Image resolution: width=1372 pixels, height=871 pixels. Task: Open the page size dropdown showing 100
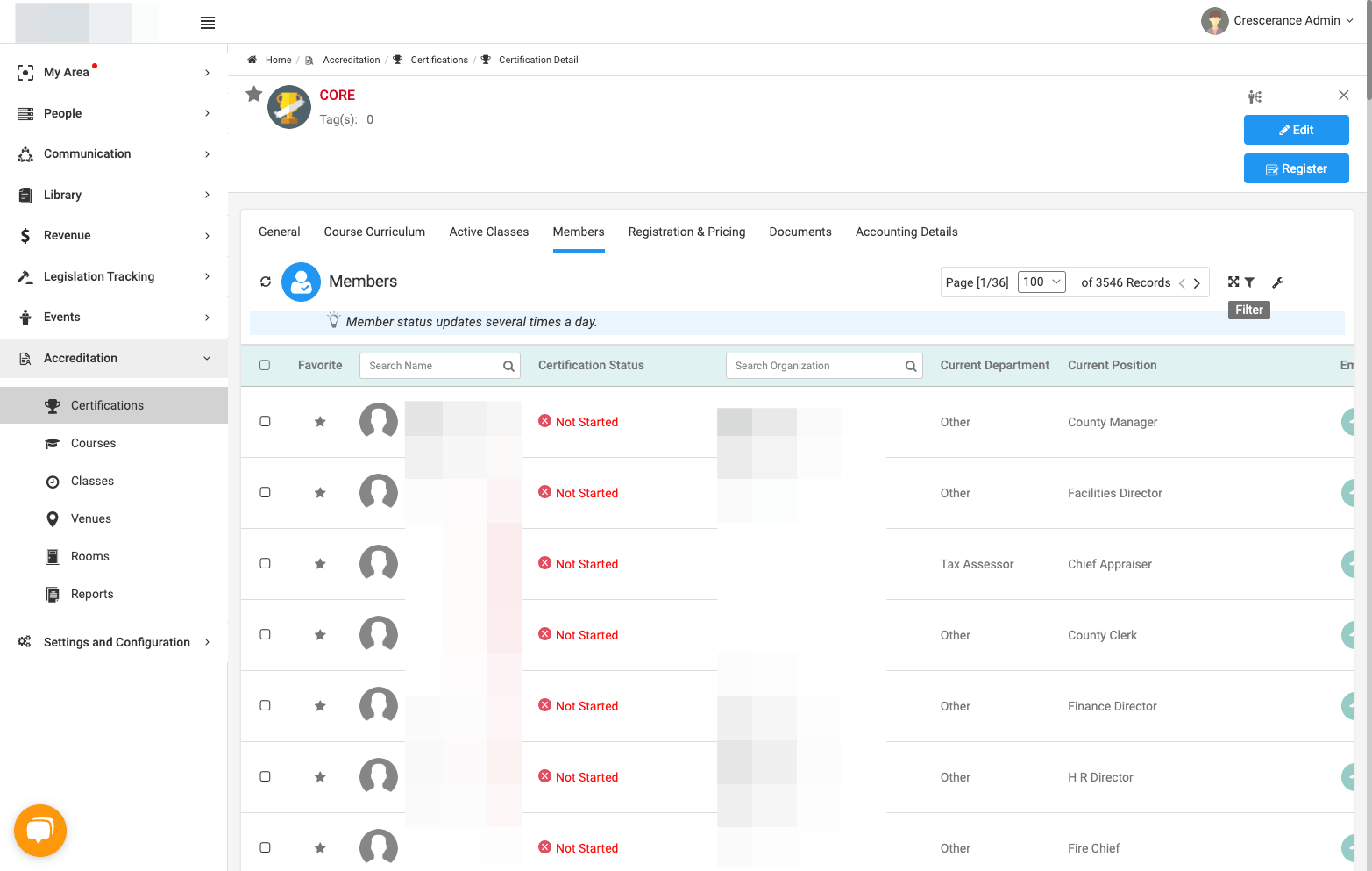(x=1041, y=282)
